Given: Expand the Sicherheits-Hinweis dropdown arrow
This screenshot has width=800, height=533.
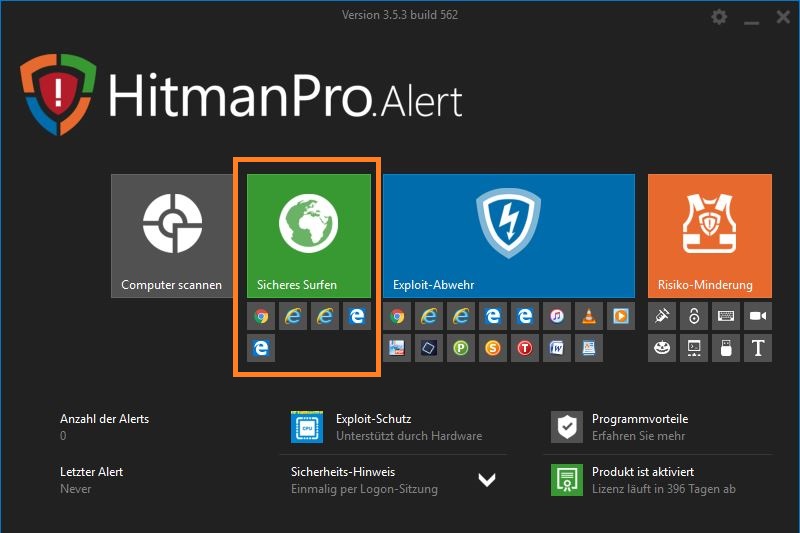Looking at the screenshot, I should click(487, 480).
